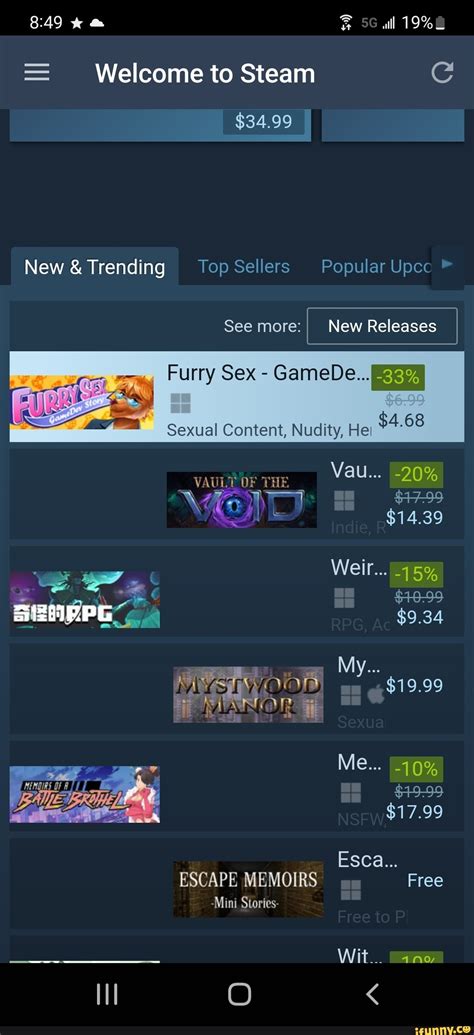Open the New Releases button
Screen dimensions: 474x1035
tap(382, 326)
